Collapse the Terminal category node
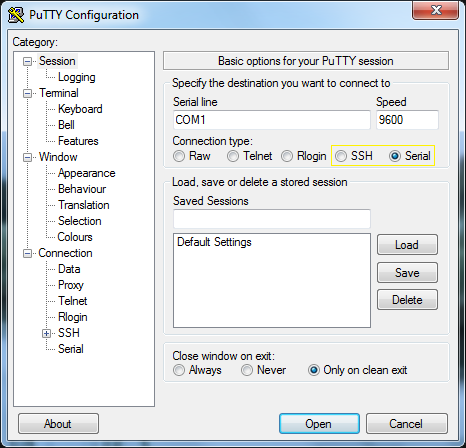This screenshot has width=466, height=448. click(x=27, y=93)
